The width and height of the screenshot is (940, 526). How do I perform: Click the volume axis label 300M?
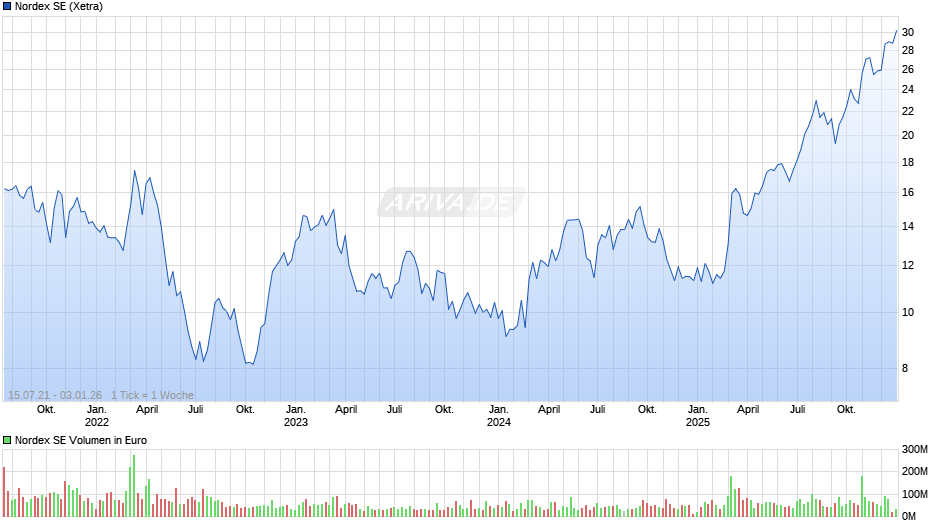pyautogui.click(x=915, y=450)
